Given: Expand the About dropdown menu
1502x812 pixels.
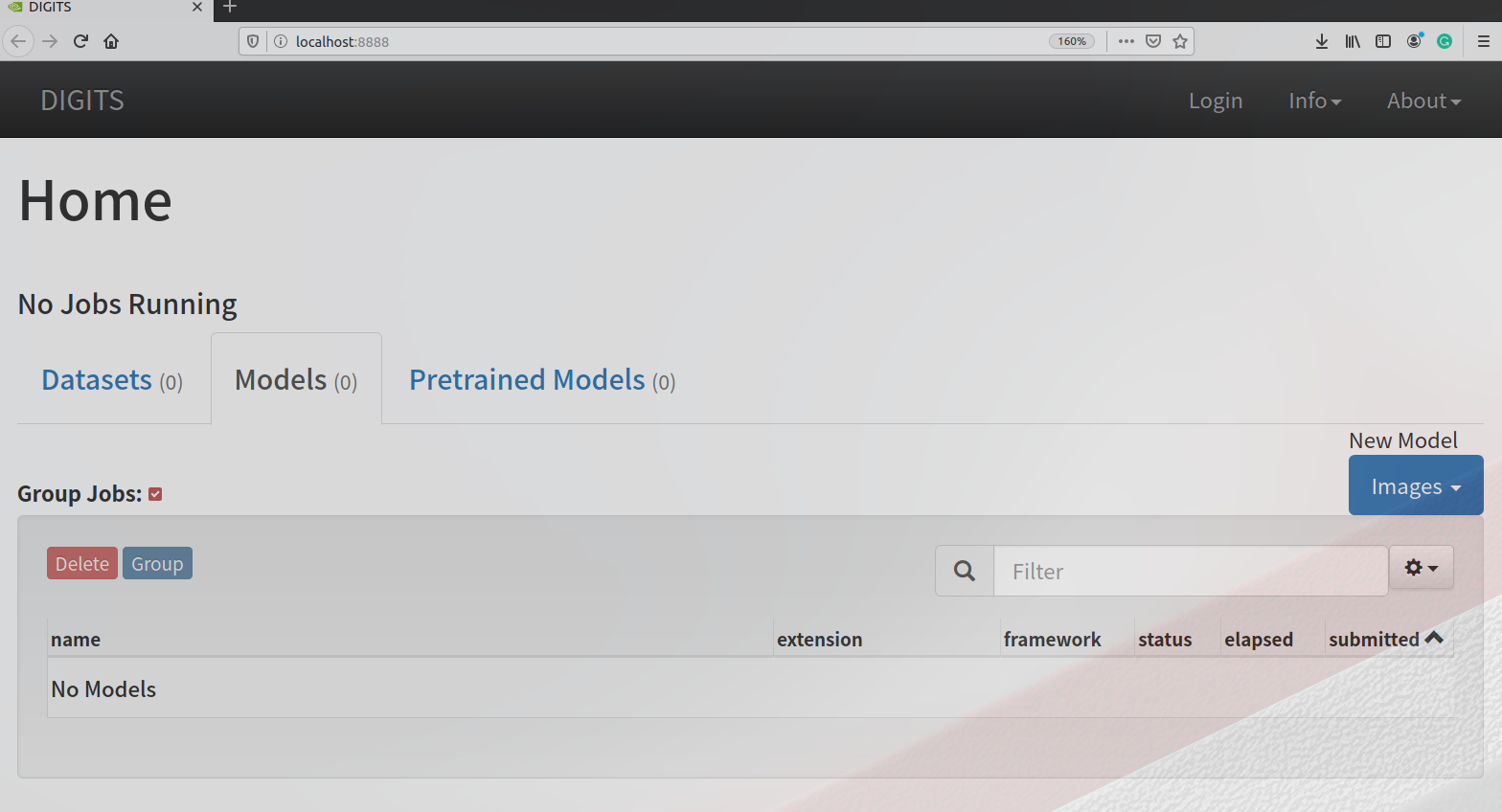Looking at the screenshot, I should coord(1423,101).
